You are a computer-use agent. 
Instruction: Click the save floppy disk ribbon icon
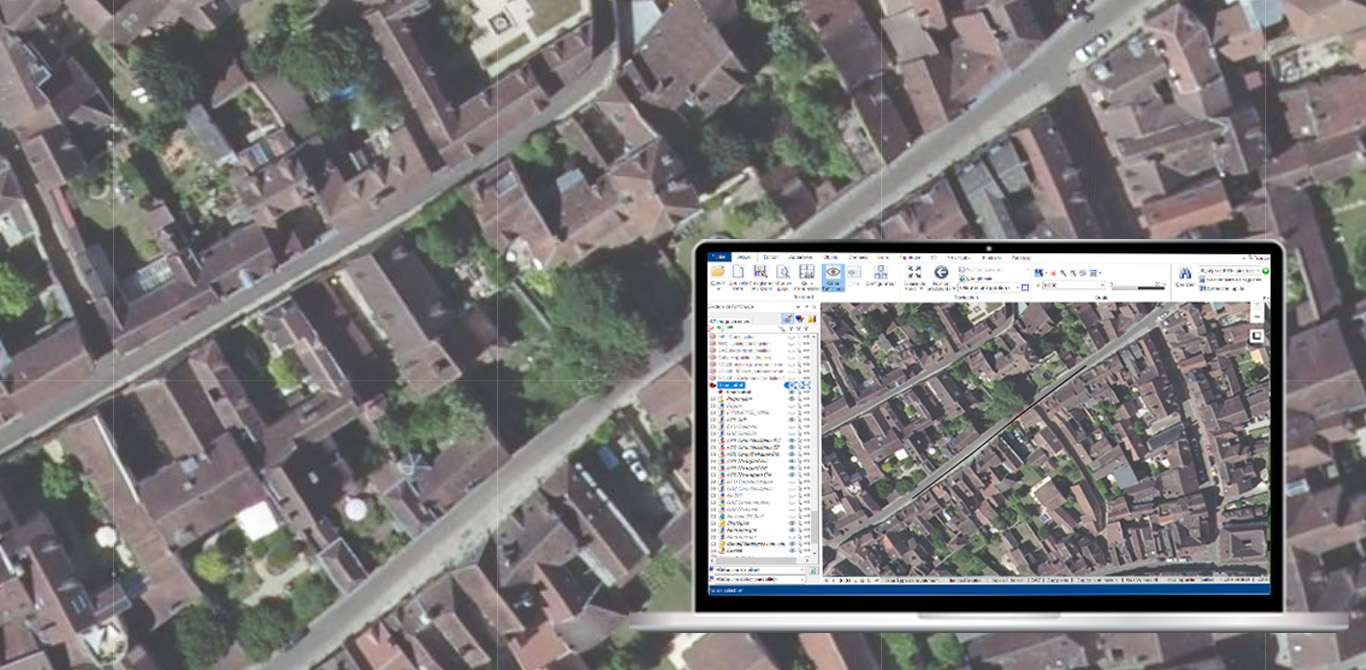pyautogui.click(x=760, y=271)
